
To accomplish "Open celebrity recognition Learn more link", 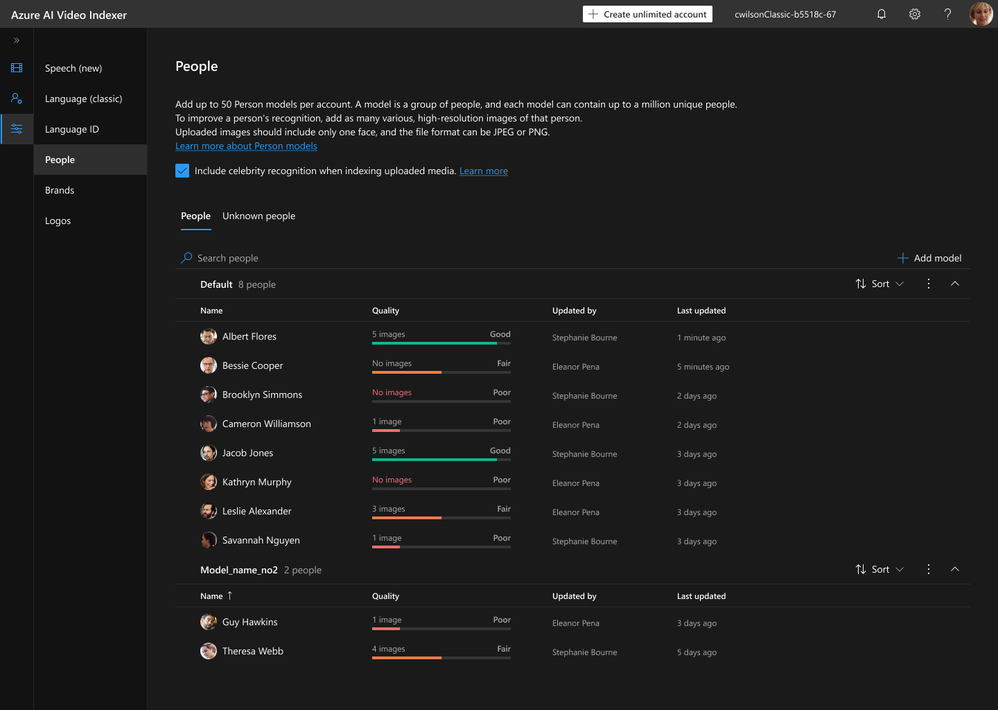I will (484, 171).
